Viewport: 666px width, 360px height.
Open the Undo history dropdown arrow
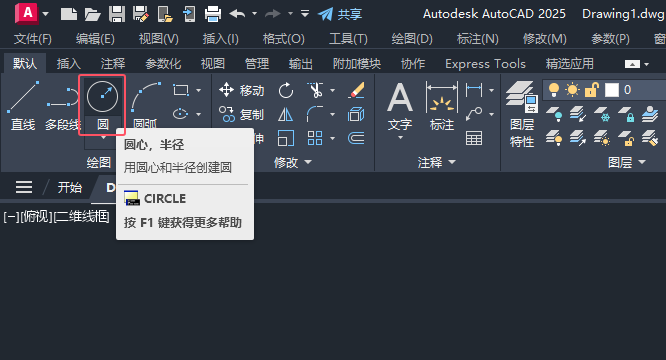coord(254,14)
